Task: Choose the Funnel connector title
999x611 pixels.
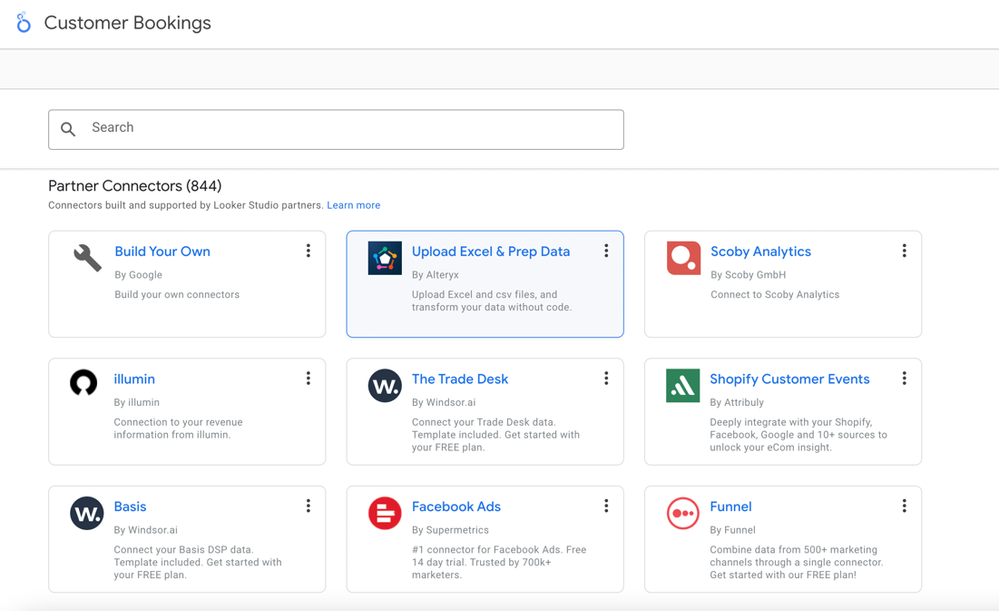Action: coord(730,507)
